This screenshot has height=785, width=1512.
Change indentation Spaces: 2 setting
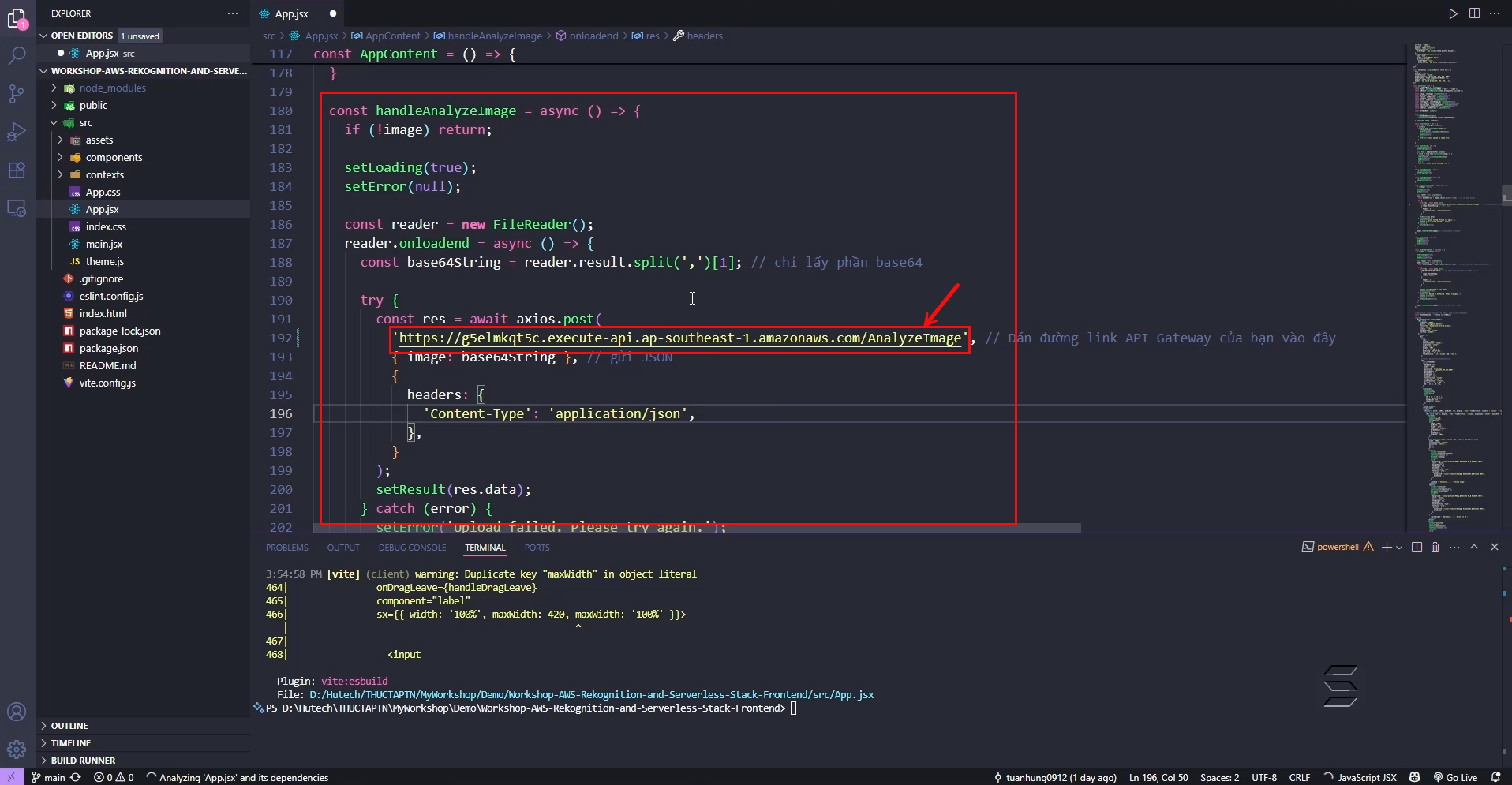point(1220,777)
